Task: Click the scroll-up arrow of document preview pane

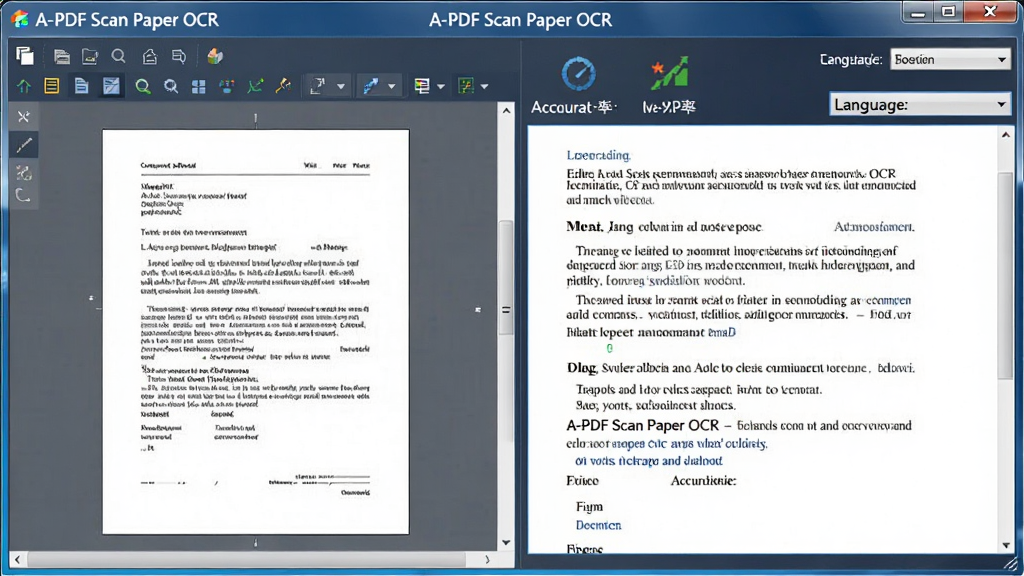Action: pos(506,111)
